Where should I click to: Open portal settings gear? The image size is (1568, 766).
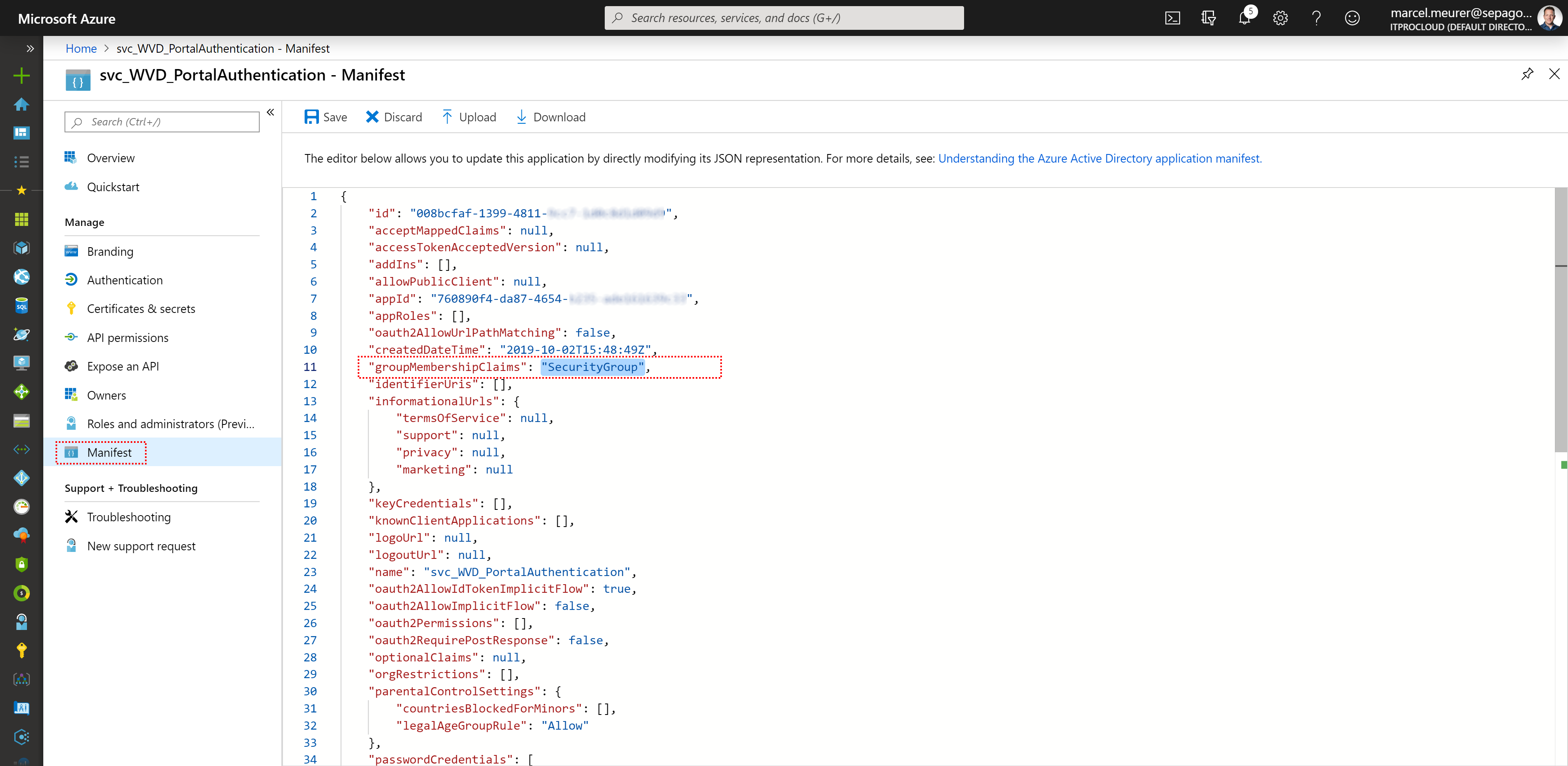(x=1280, y=18)
